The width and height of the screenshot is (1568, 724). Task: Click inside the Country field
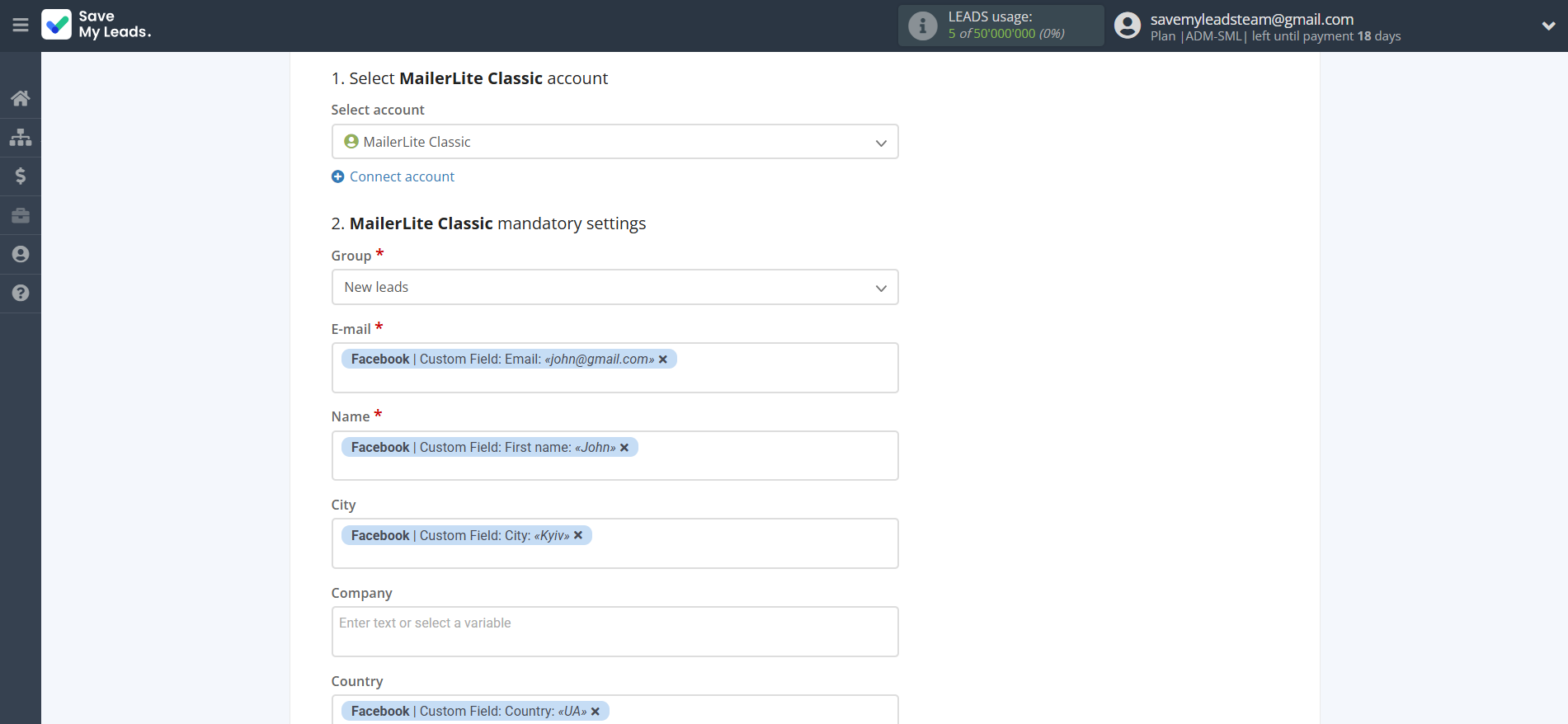click(x=614, y=709)
